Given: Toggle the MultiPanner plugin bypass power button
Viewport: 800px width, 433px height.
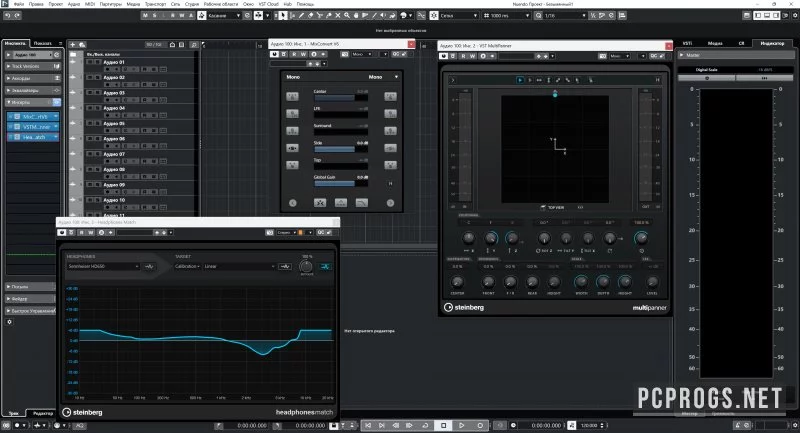Looking at the screenshot, I should coord(444,56).
